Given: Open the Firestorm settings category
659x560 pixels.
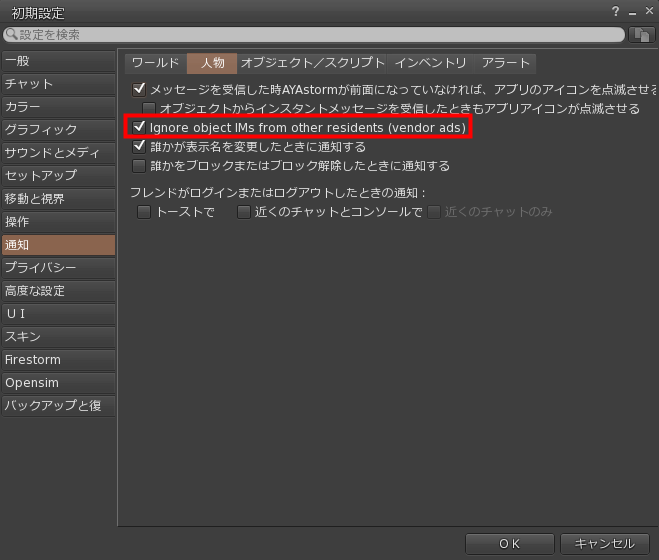Looking at the screenshot, I should (x=58, y=360).
